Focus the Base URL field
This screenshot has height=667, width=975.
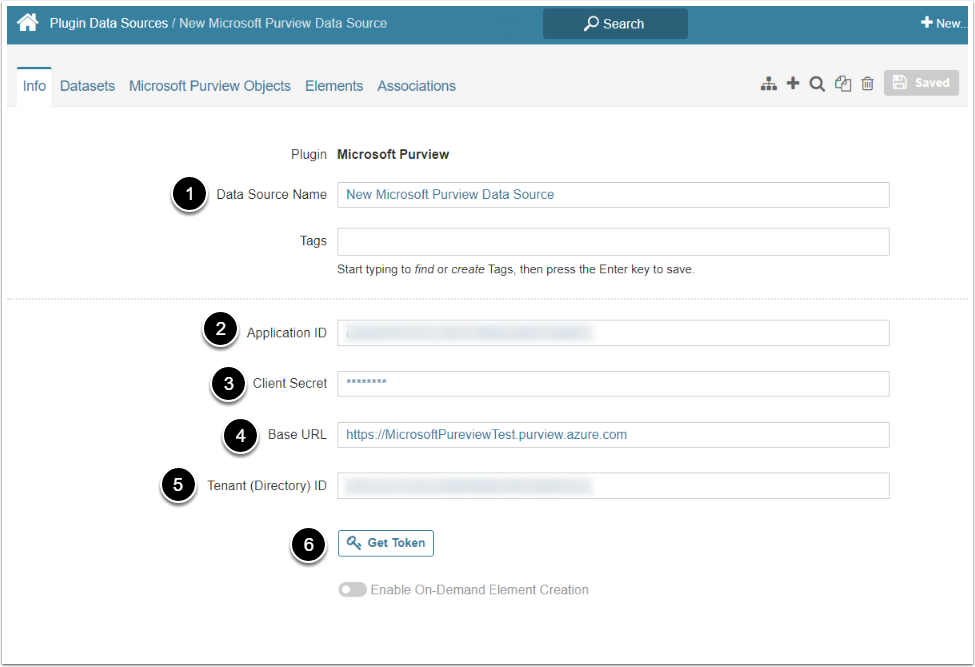[613, 435]
